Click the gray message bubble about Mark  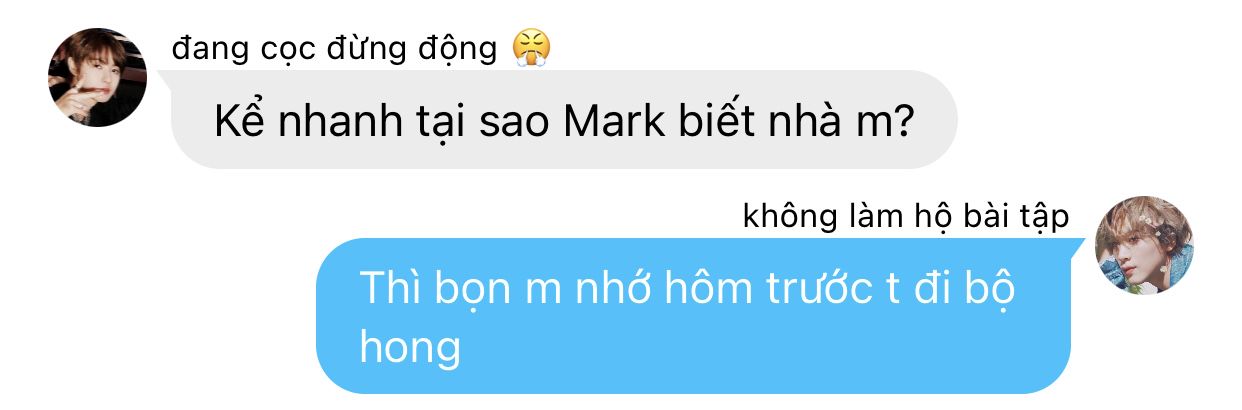564,119
